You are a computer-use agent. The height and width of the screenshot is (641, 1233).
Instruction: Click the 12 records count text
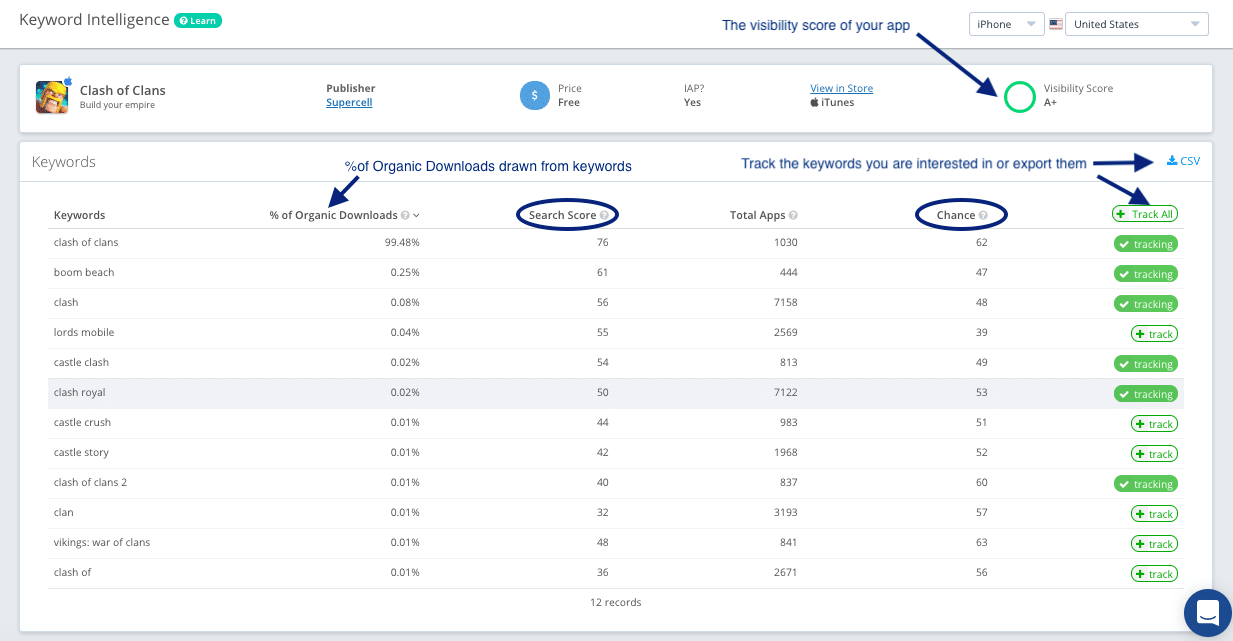(616, 602)
